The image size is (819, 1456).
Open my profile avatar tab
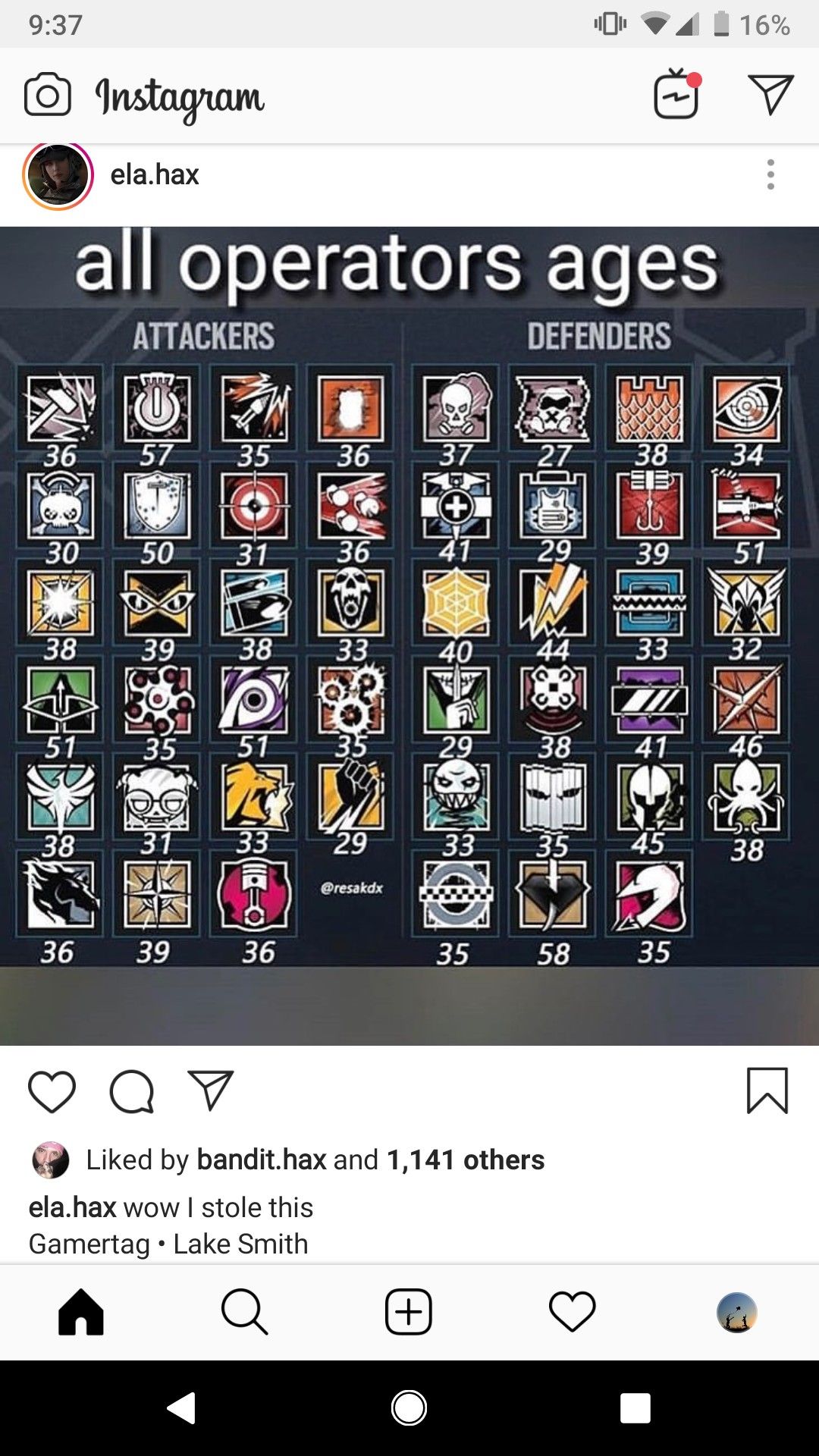click(737, 1313)
